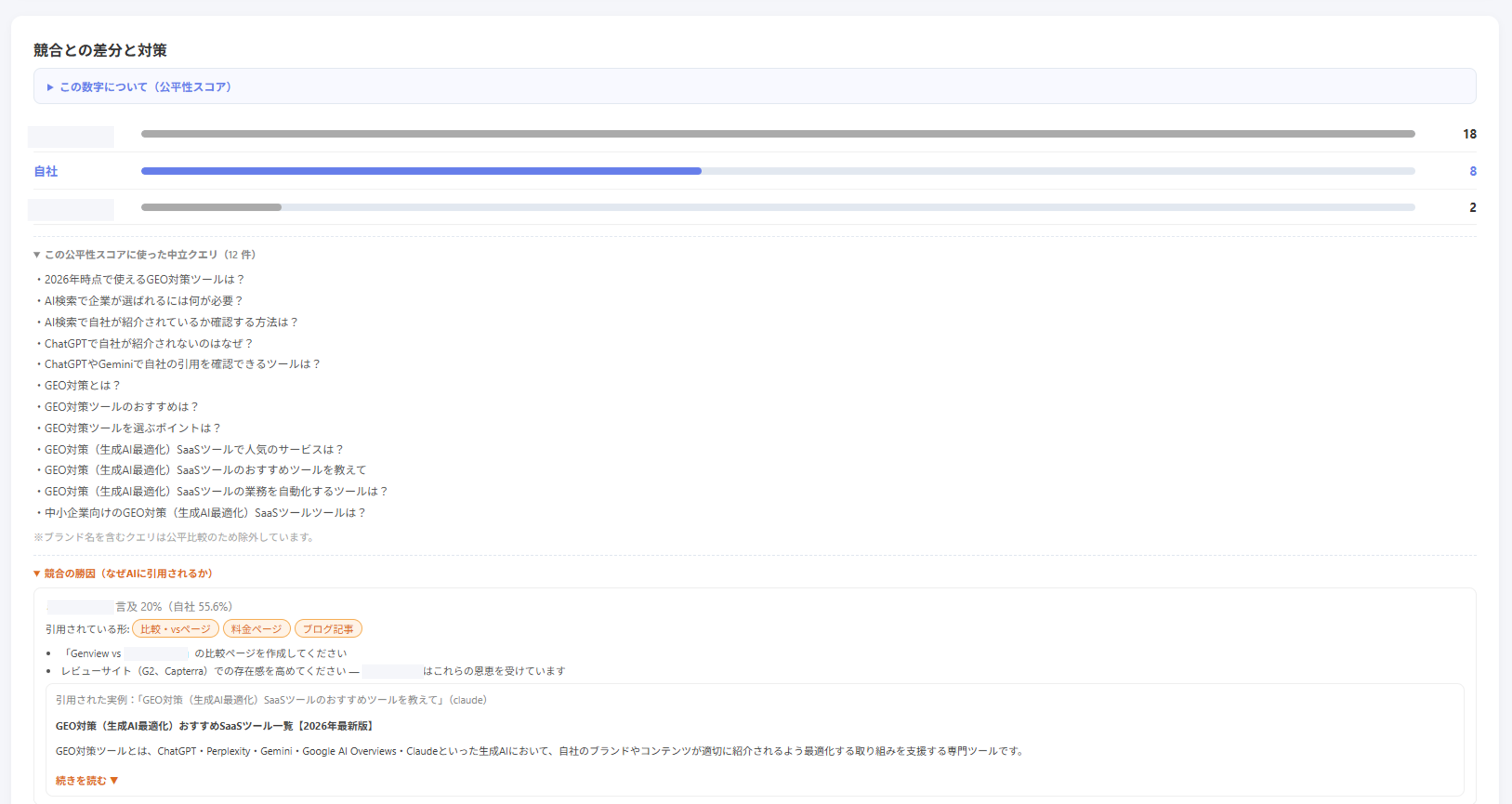1512x804 pixels.
Task: Open 続きを読む to expand the example
Action: pos(87,780)
